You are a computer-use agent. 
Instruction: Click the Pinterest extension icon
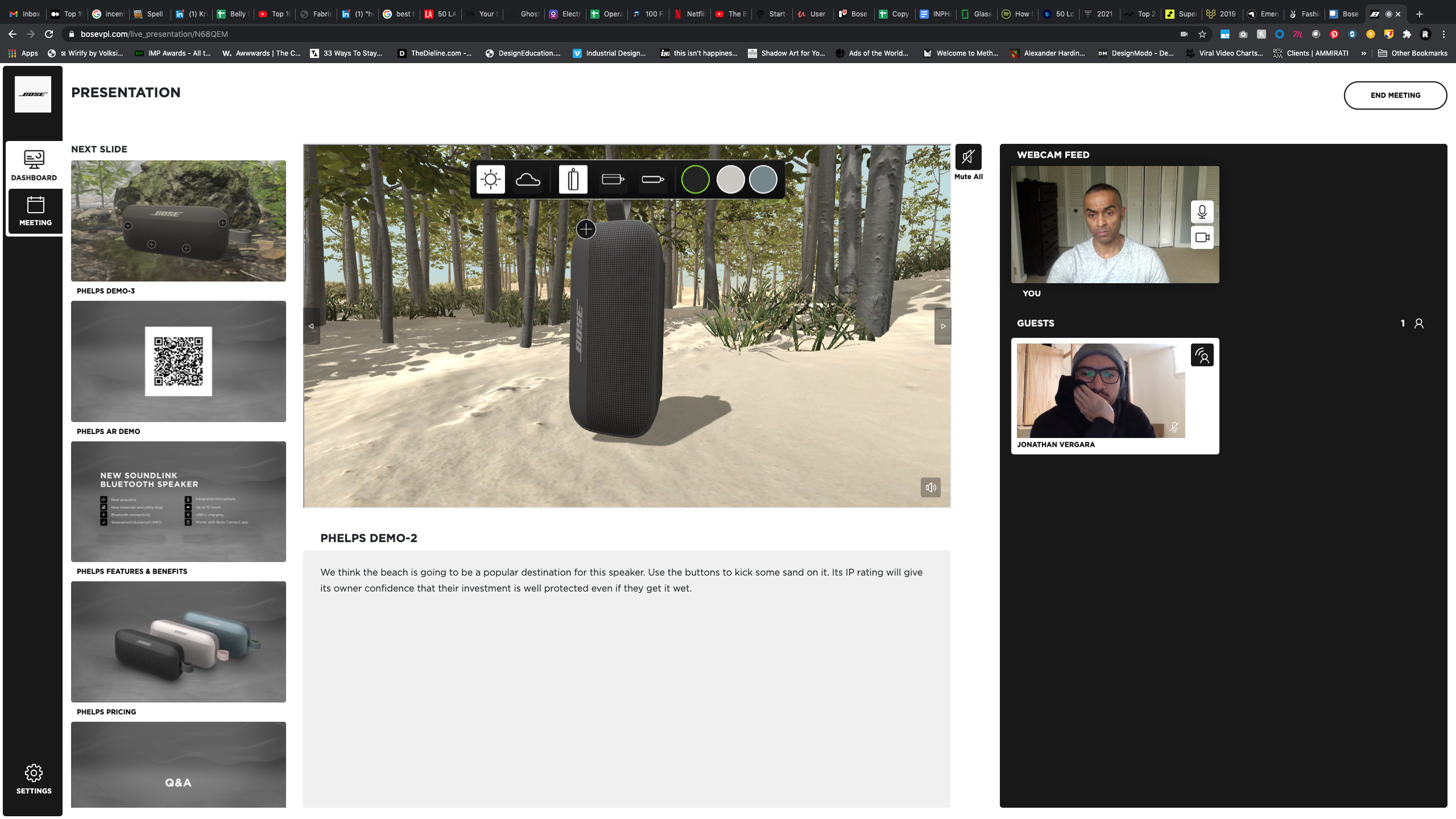pyautogui.click(x=1334, y=34)
